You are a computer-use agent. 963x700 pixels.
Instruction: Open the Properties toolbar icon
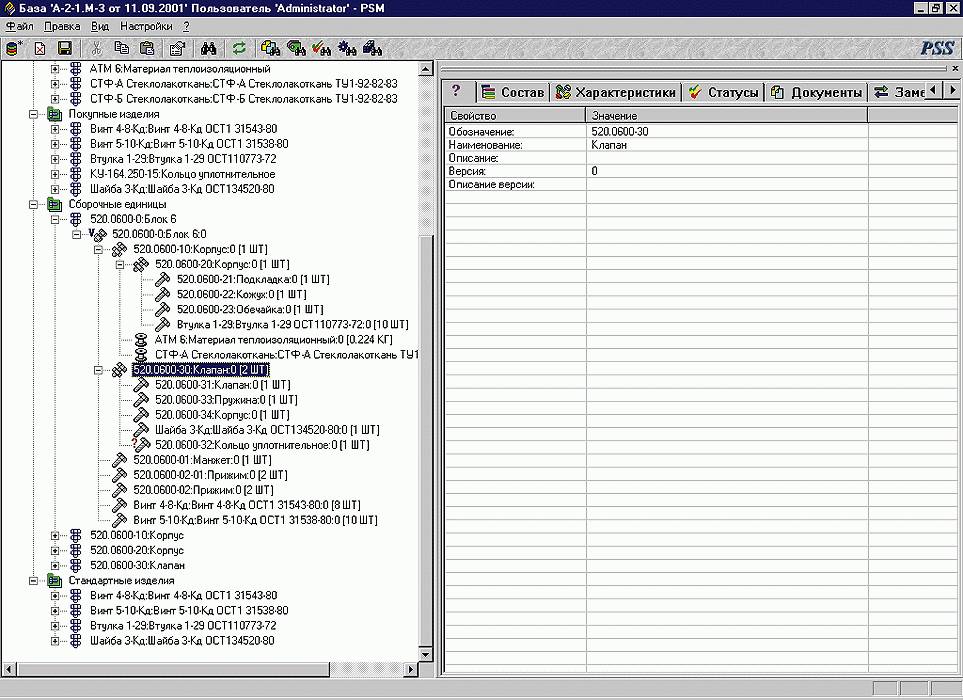point(176,48)
